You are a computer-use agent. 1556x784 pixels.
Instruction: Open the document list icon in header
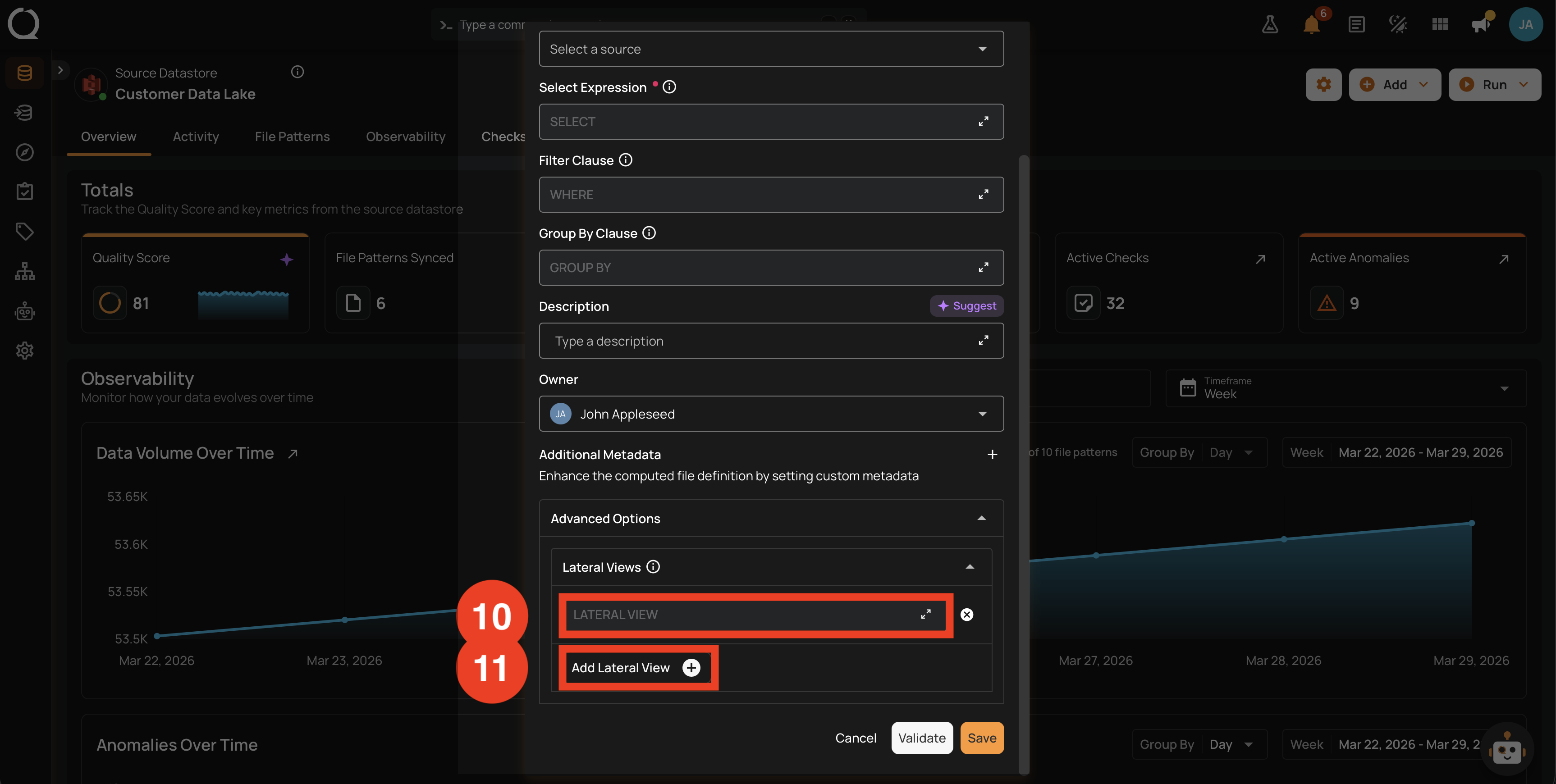(x=1356, y=25)
